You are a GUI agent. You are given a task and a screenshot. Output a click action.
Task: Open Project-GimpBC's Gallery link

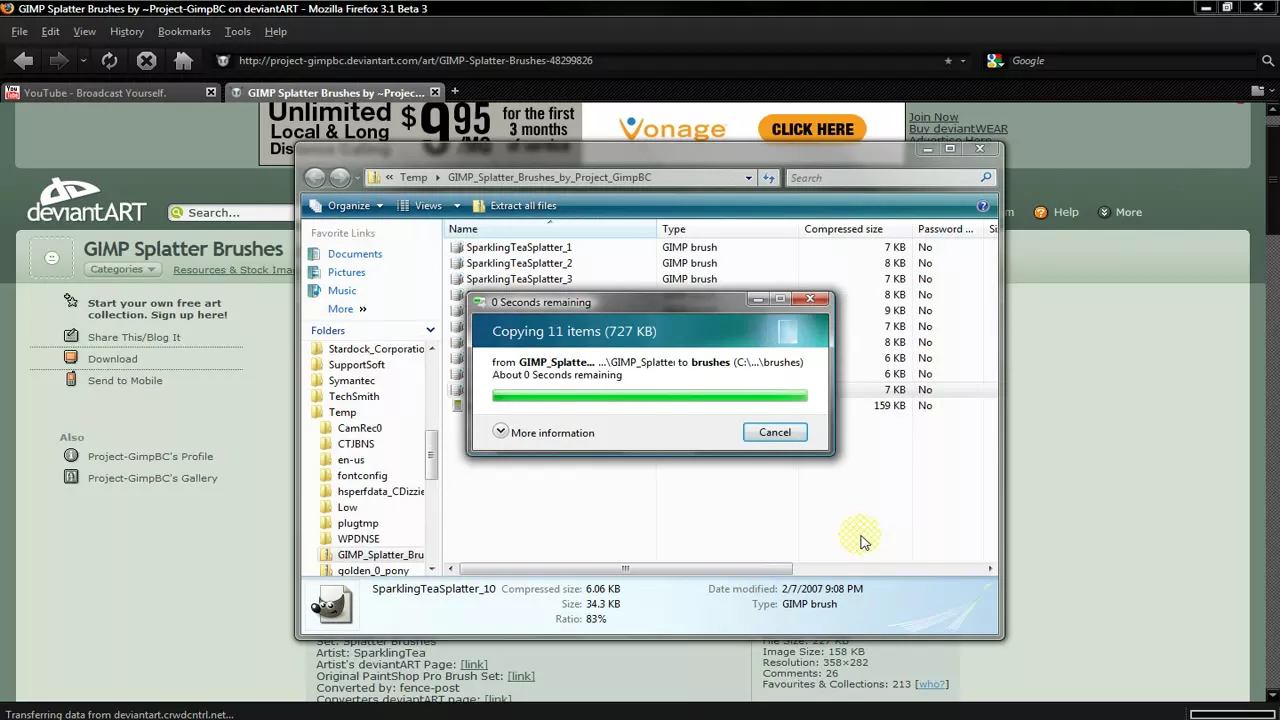[x=152, y=478]
